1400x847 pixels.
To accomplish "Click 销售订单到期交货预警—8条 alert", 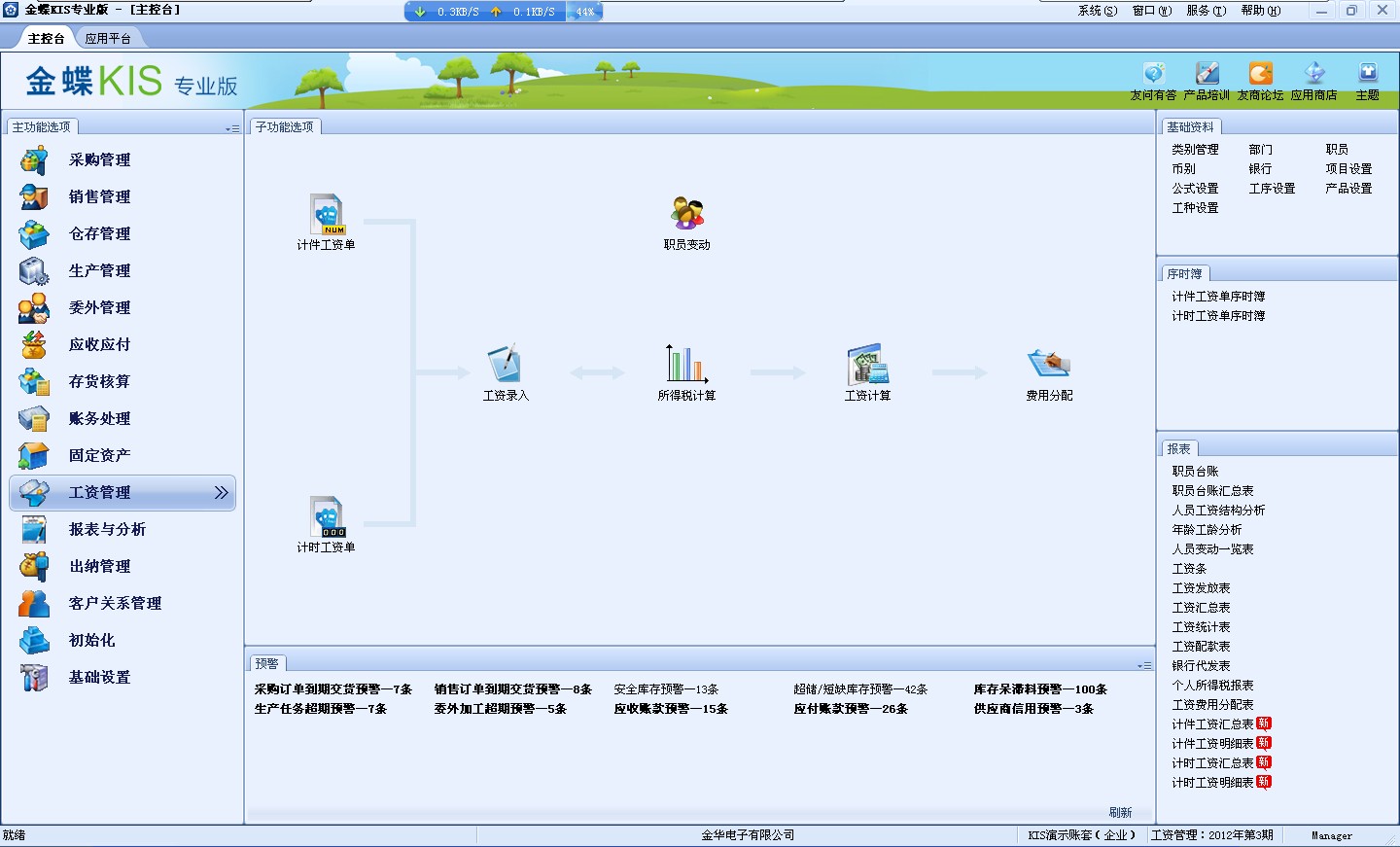I will coord(513,689).
